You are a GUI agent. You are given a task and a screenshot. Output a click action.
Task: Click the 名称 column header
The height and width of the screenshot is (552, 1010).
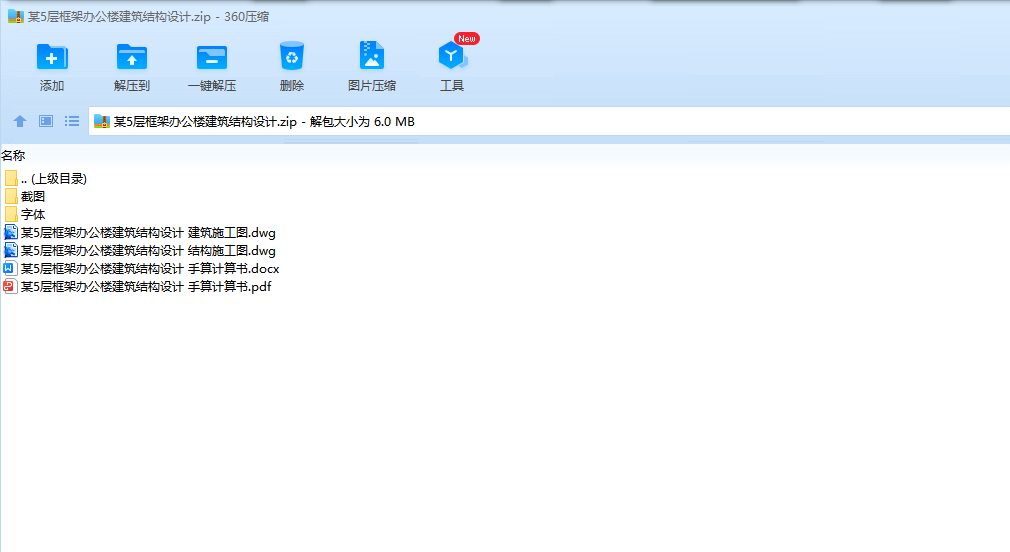(13, 155)
